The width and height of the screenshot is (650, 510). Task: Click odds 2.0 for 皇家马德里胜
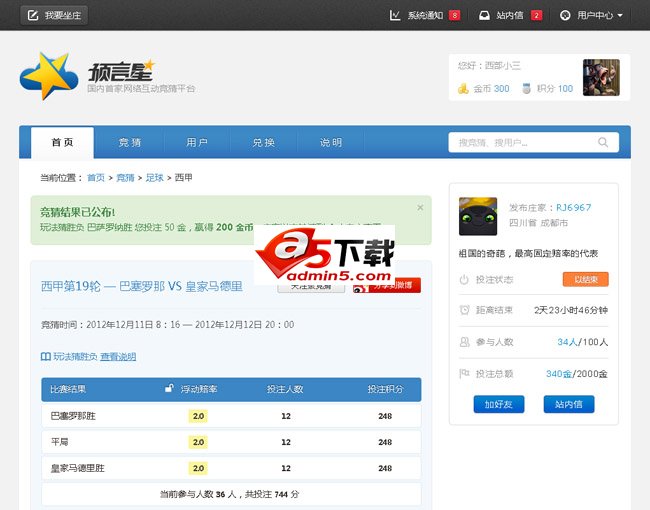198,468
